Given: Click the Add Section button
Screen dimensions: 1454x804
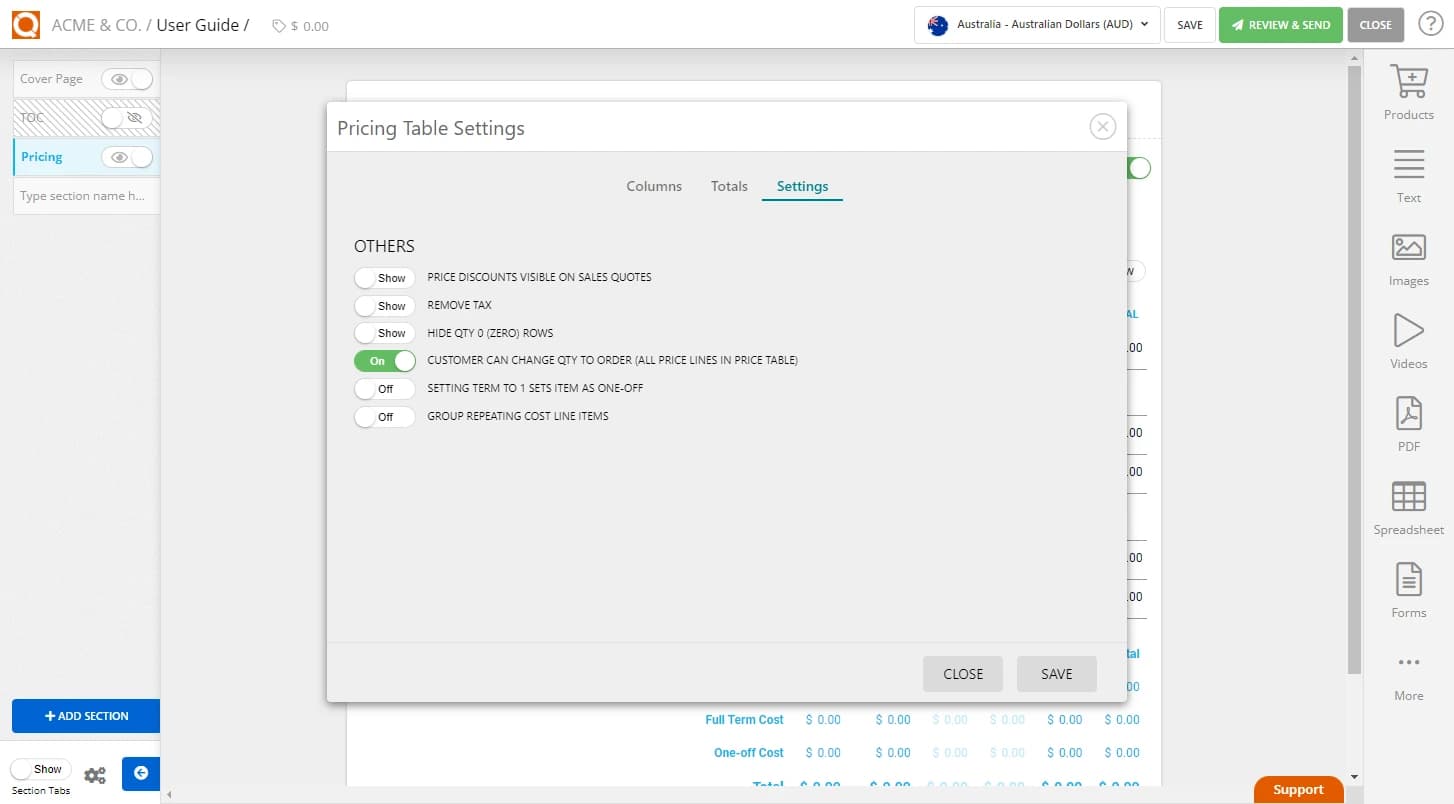Looking at the screenshot, I should point(86,716).
